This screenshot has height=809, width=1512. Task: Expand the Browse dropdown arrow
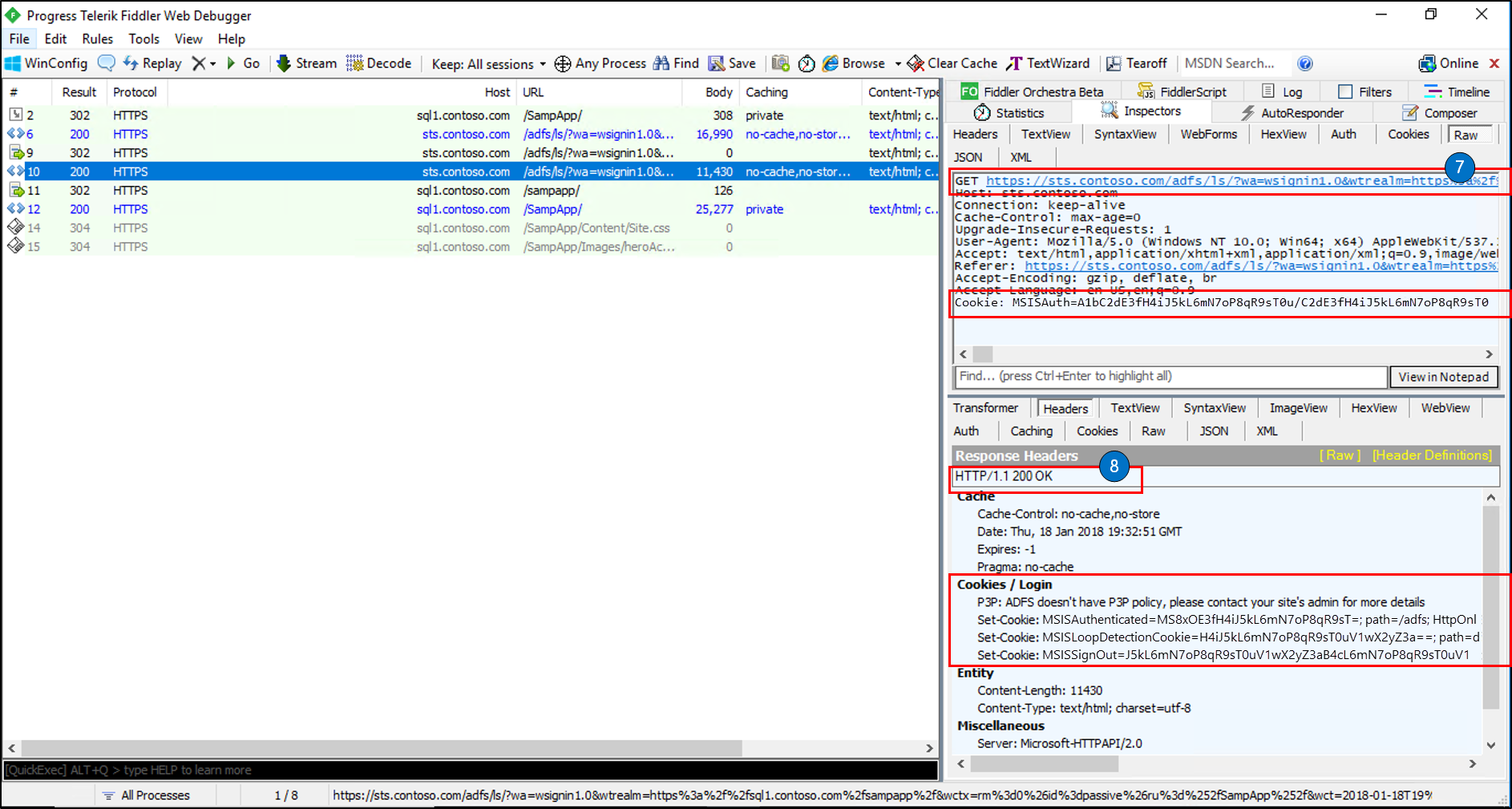[898, 64]
